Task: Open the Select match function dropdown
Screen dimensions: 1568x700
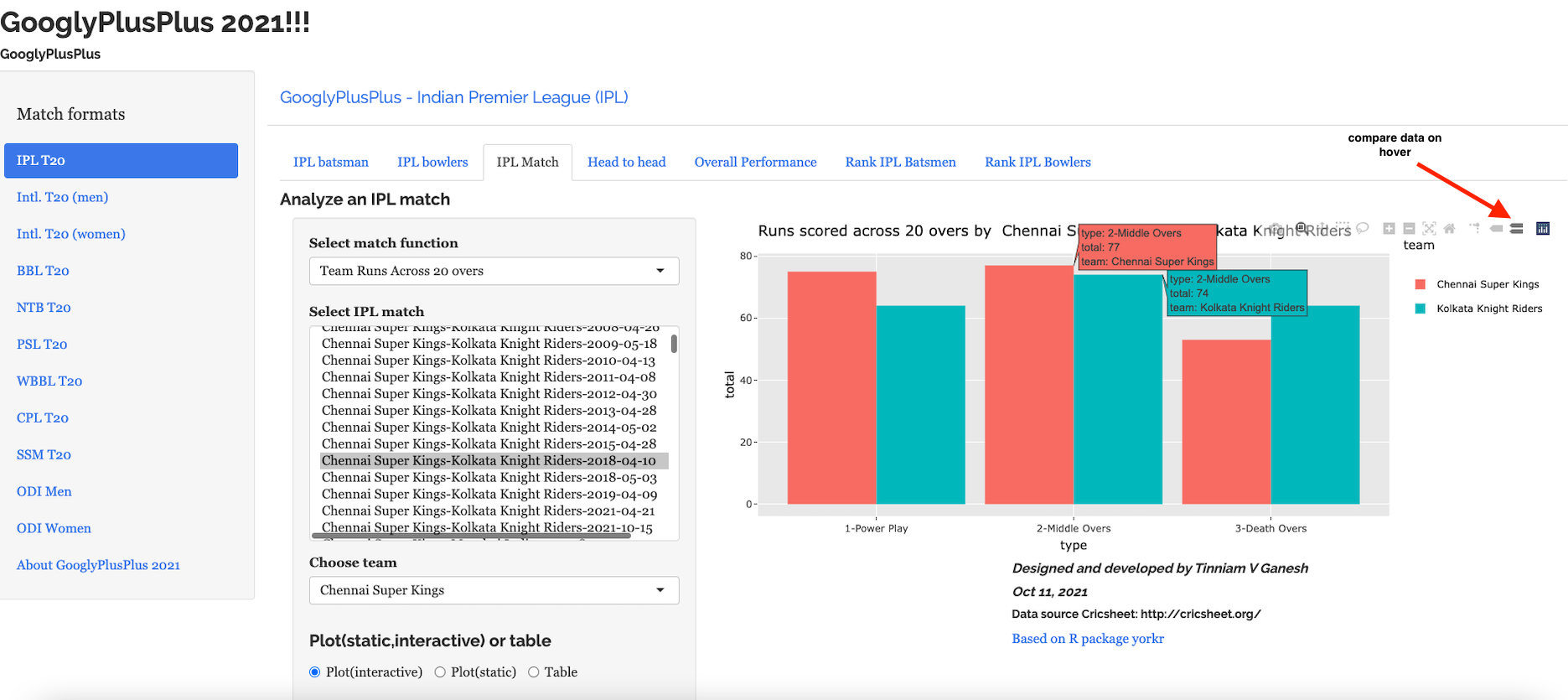Action: (494, 271)
